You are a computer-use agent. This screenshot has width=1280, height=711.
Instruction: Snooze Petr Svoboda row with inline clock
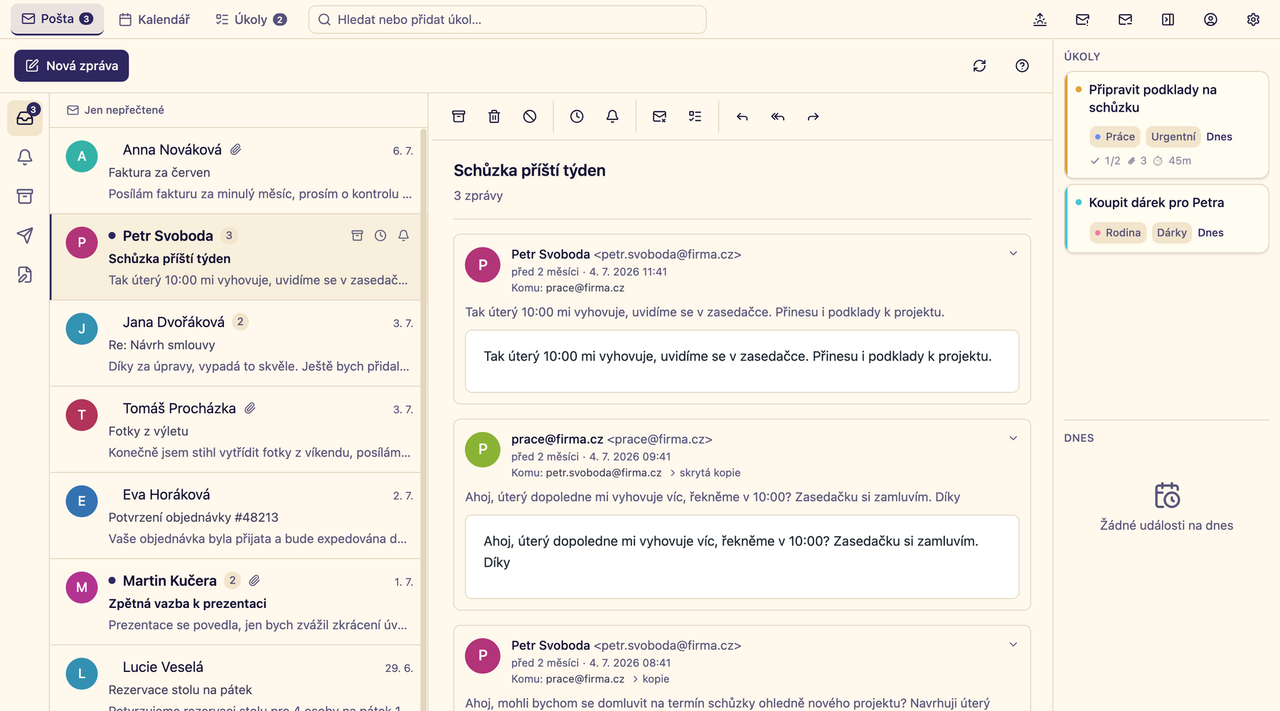(380, 236)
